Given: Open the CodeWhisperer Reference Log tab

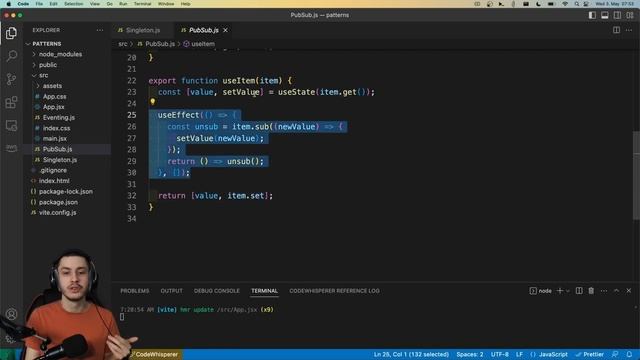Looking at the screenshot, I should (334, 291).
